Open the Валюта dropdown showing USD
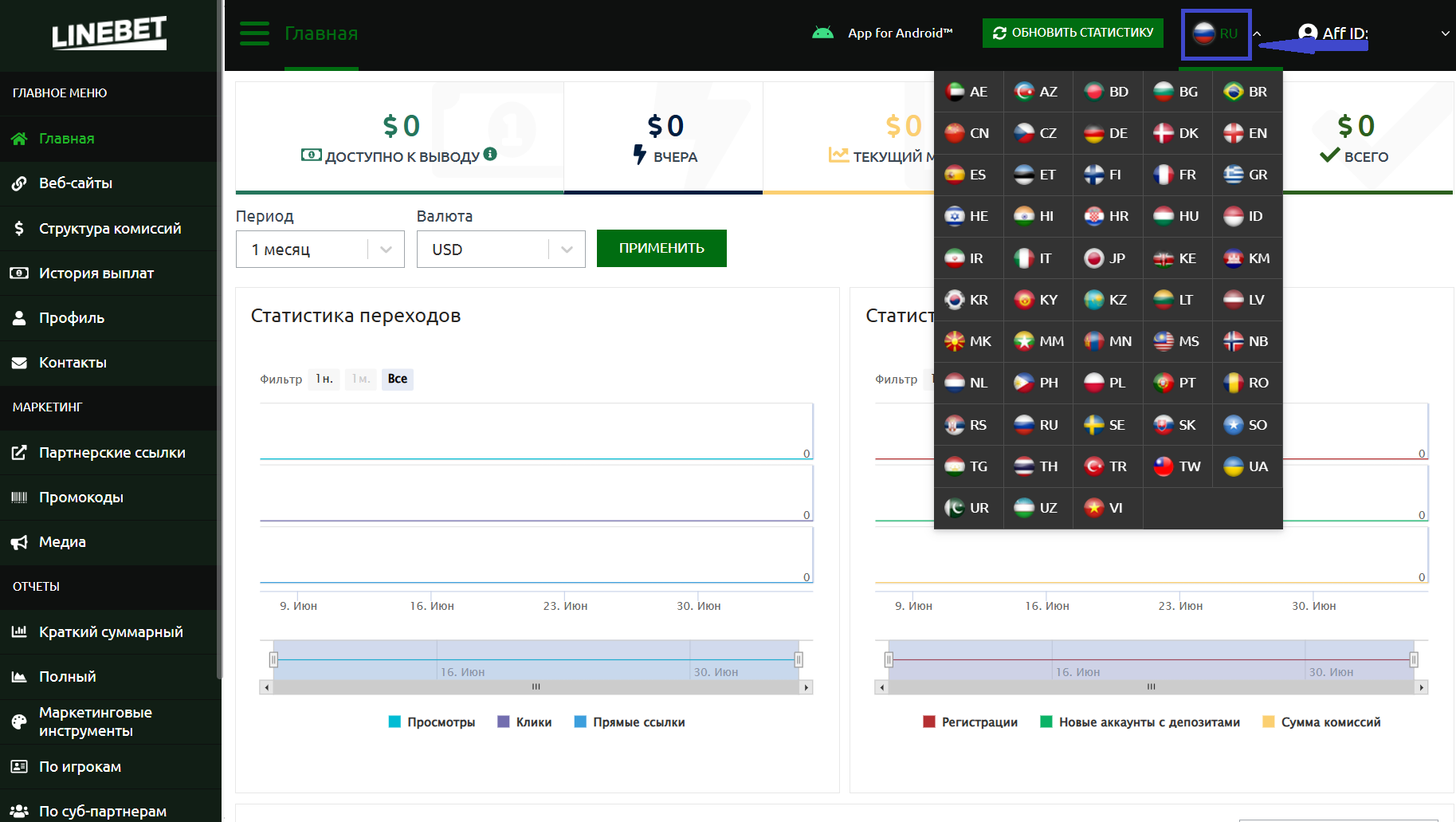Image resolution: width=1456 pixels, height=822 pixels. pos(501,250)
